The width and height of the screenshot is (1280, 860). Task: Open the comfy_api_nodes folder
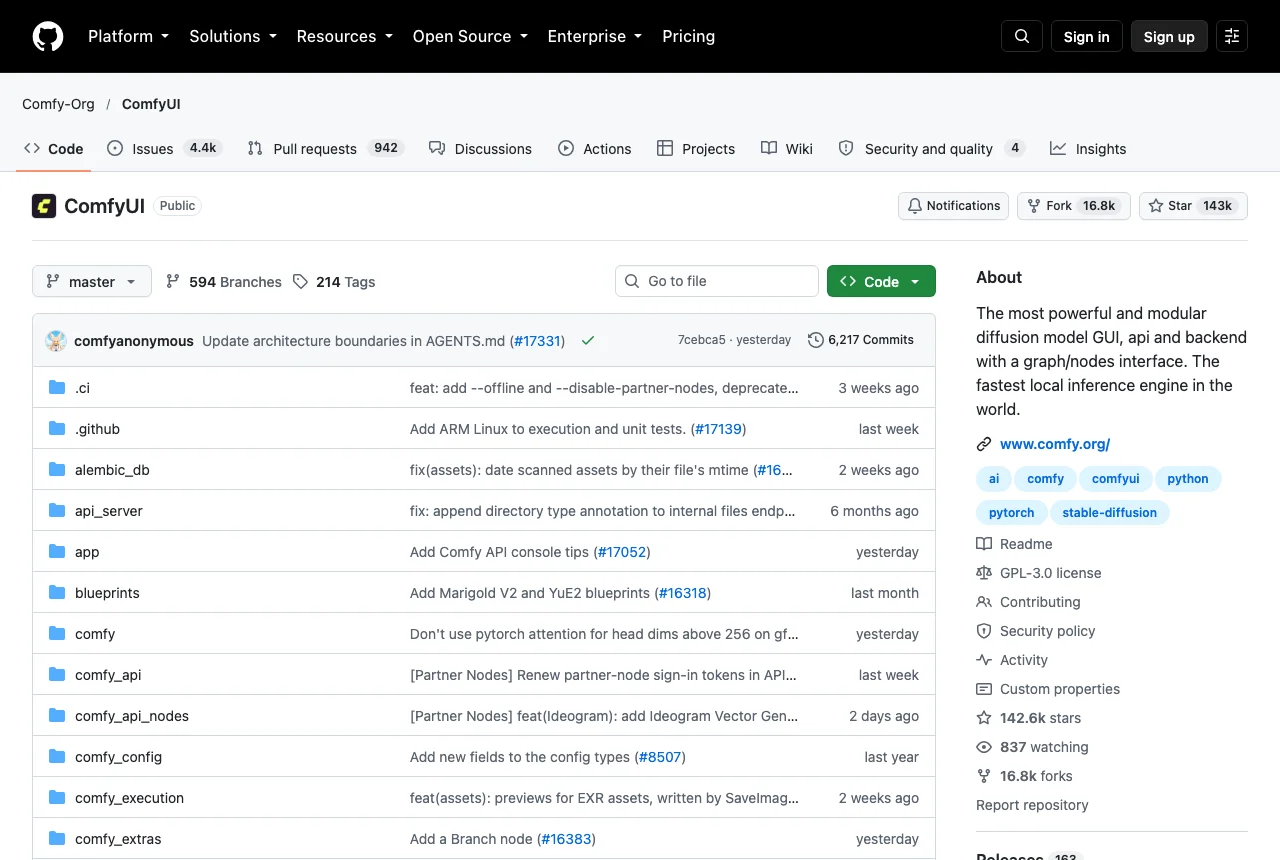132,716
